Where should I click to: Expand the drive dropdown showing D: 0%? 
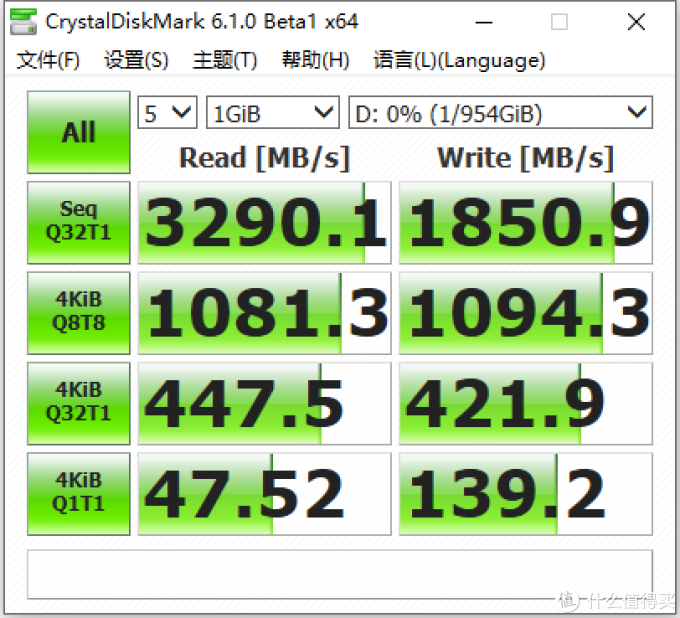500,112
